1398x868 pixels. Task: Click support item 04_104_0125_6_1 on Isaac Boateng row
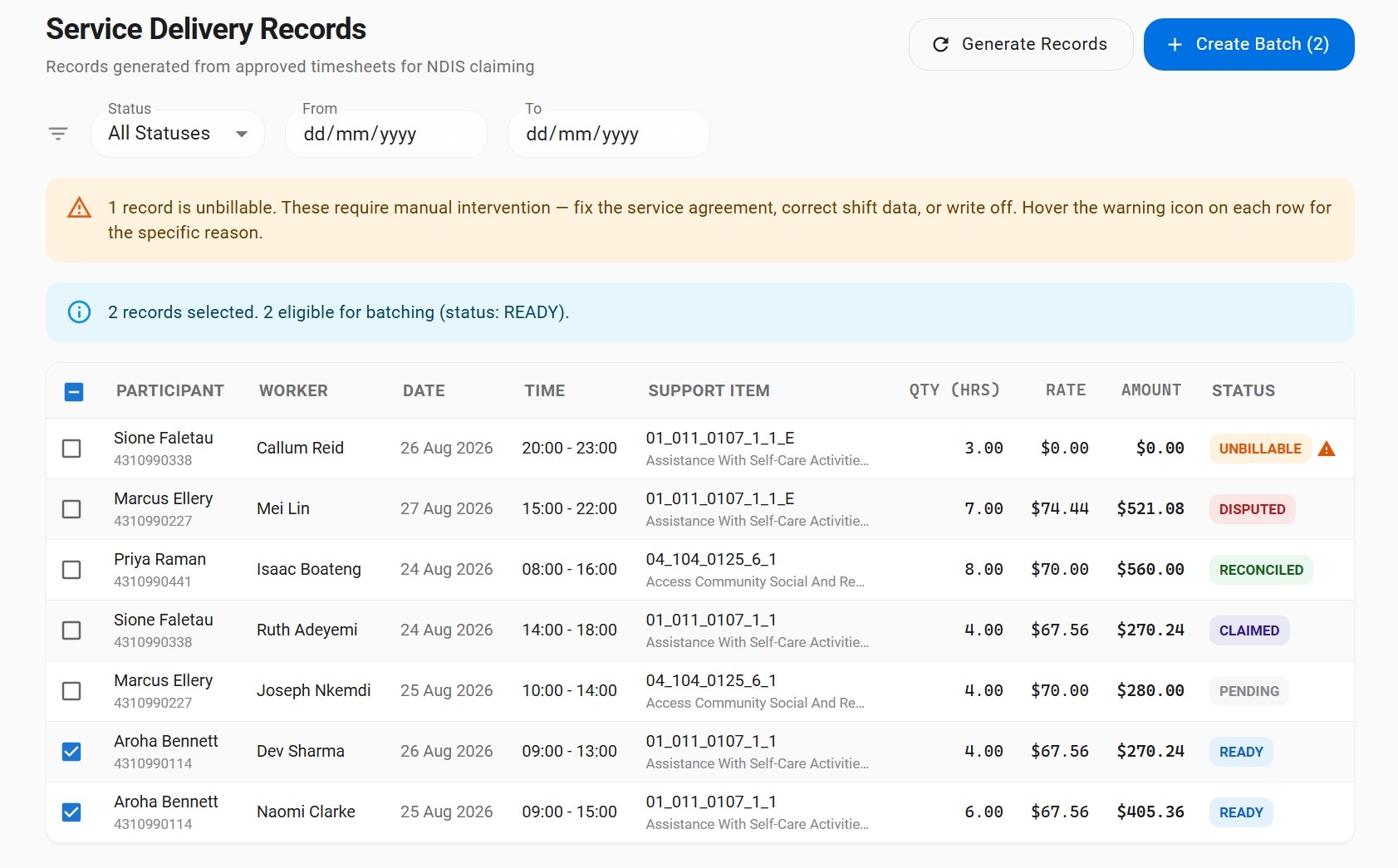(x=711, y=559)
